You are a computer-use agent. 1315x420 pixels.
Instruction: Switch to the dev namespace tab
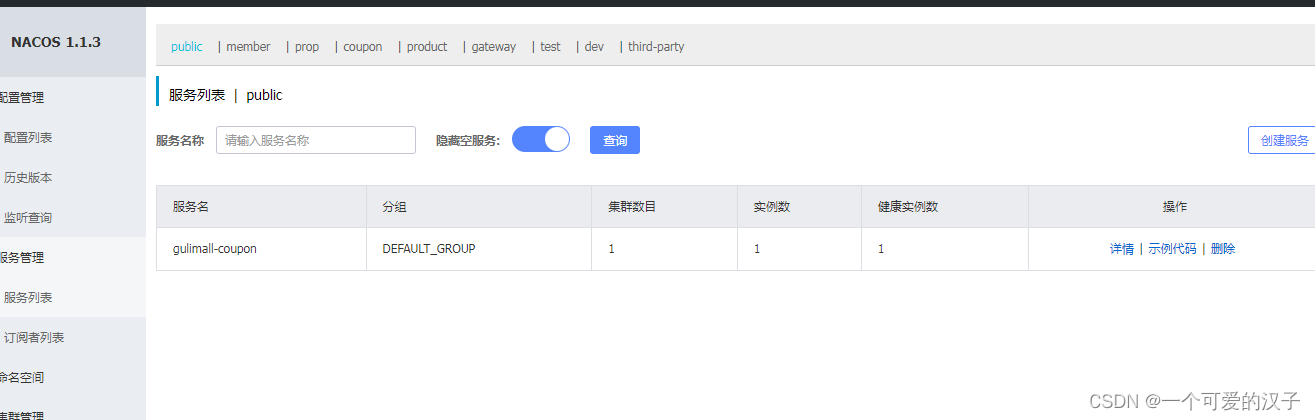[594, 47]
